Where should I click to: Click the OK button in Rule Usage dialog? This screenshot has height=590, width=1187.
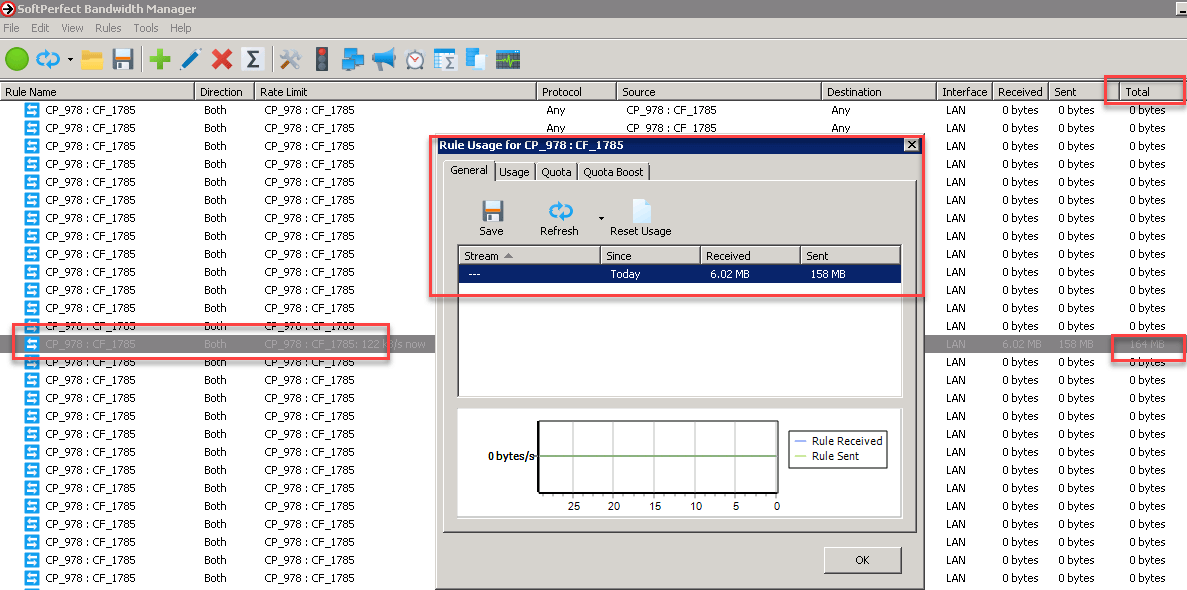[862, 560]
